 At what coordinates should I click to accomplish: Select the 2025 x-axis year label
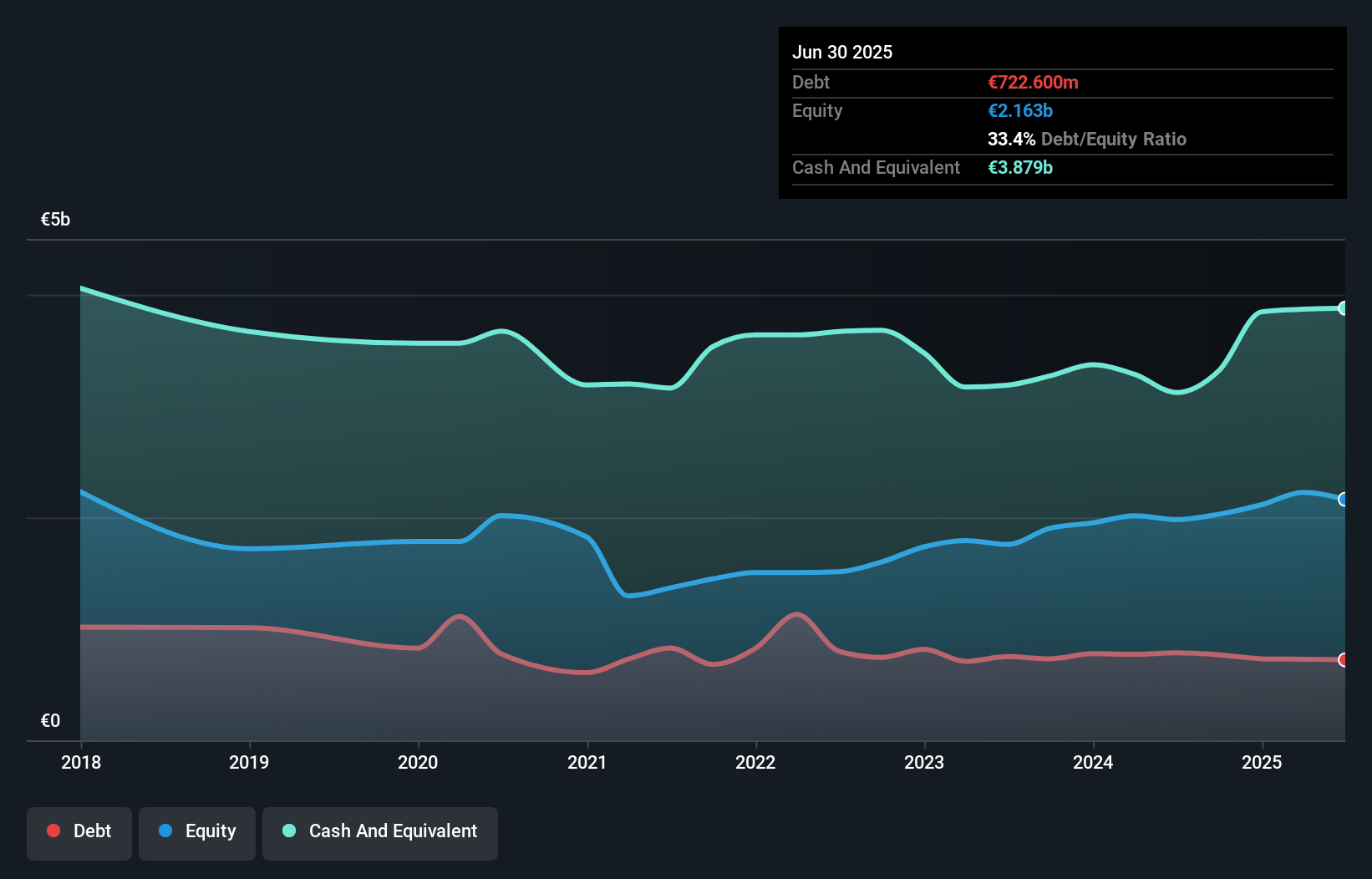pyautogui.click(x=1262, y=762)
